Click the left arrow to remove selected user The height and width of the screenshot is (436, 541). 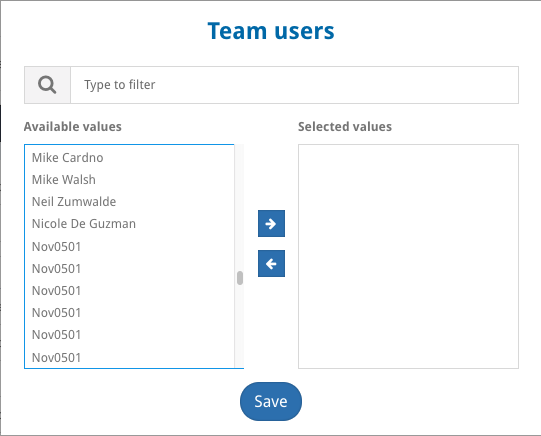pos(271,264)
